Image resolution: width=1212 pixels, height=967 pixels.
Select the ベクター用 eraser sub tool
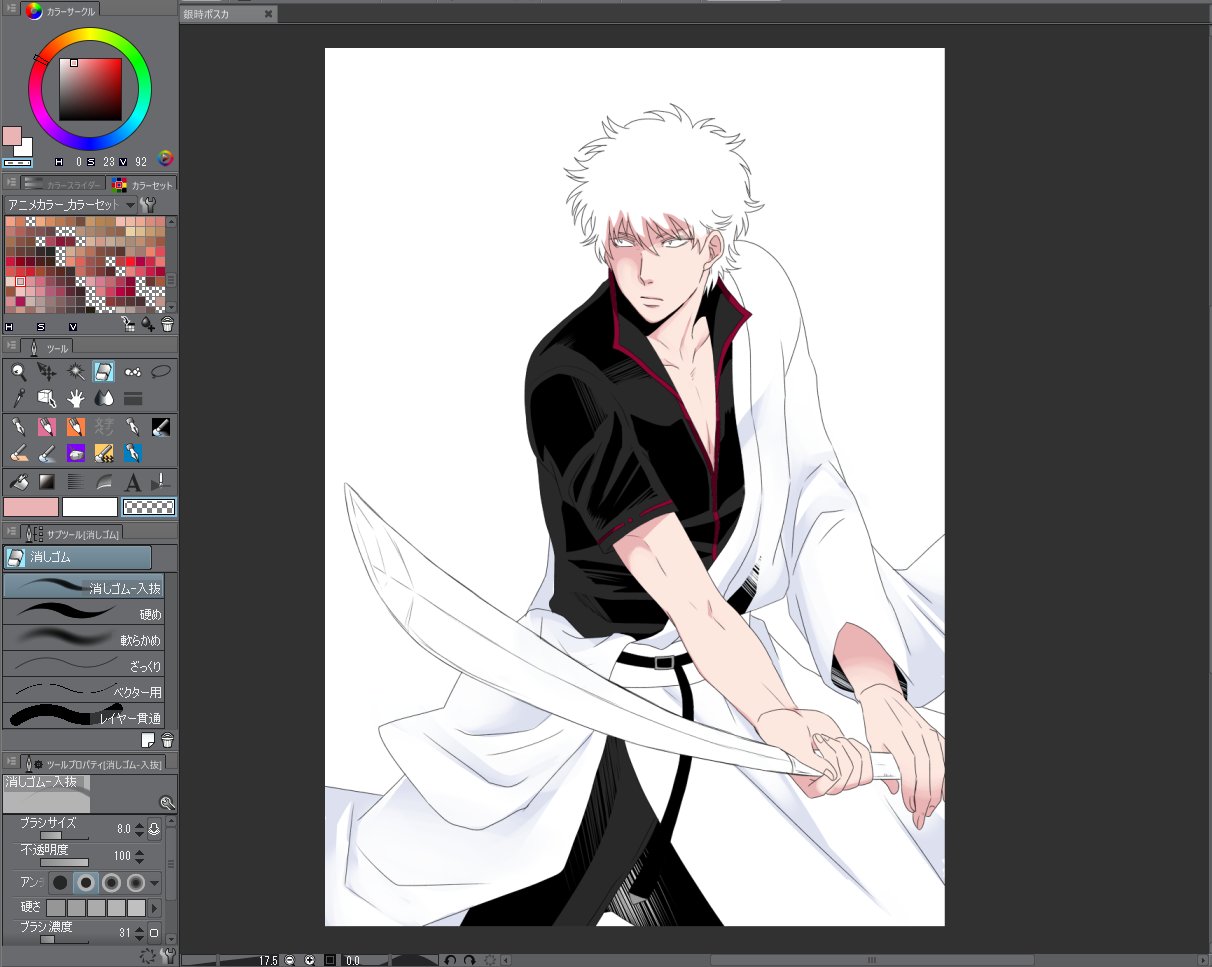click(83, 691)
